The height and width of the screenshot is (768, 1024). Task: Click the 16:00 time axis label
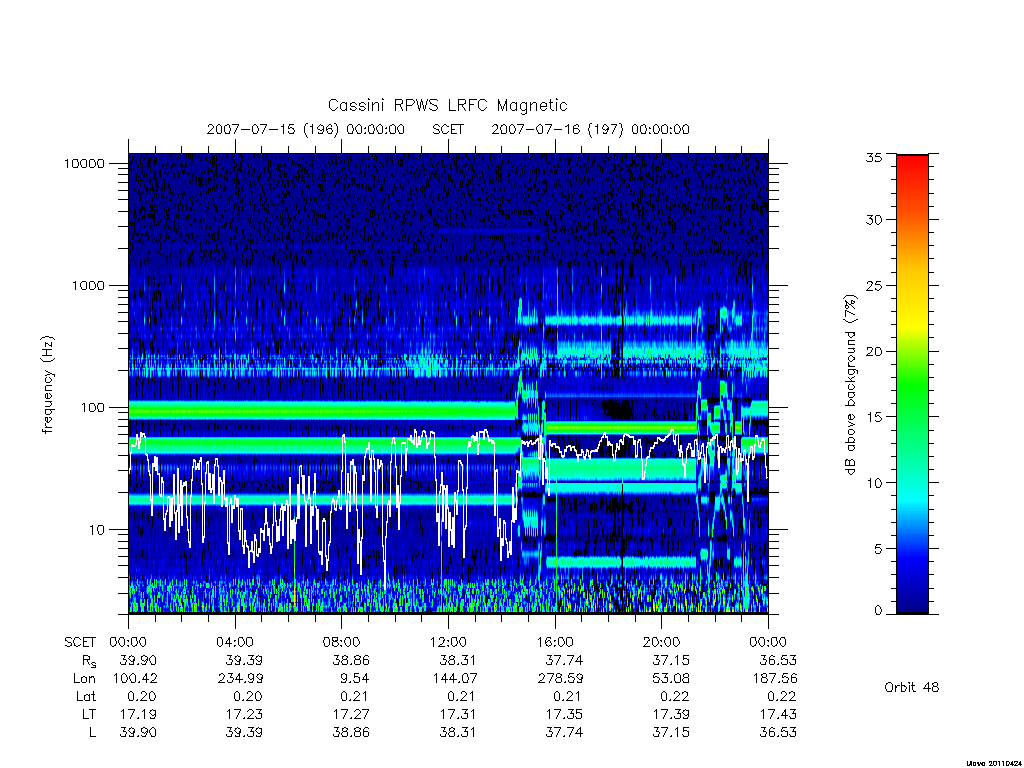554,642
